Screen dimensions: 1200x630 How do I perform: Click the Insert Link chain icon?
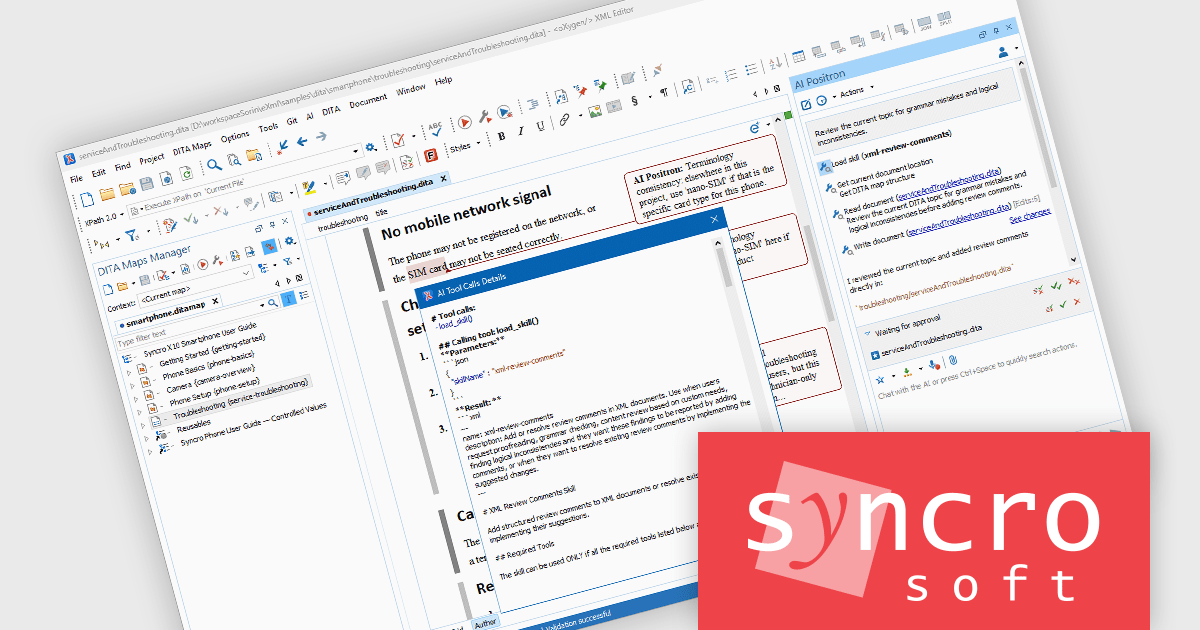564,120
